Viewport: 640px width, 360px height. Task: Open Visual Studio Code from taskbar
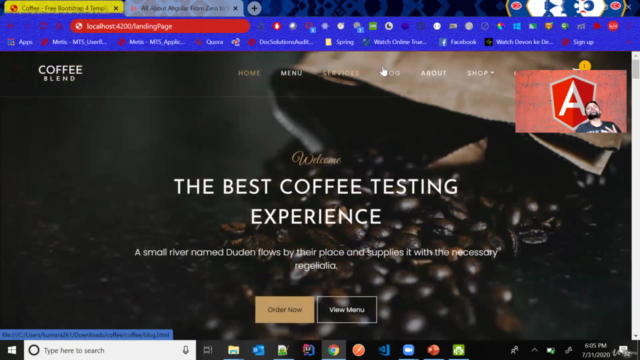(384, 350)
